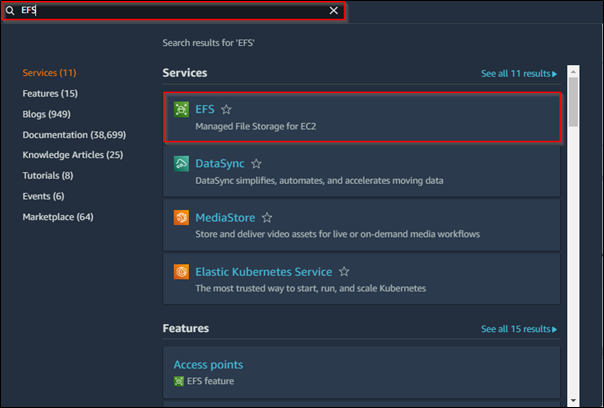Viewport: 604px width, 408px height.
Task: Select Tutorials (8) category
Action: 48,176
